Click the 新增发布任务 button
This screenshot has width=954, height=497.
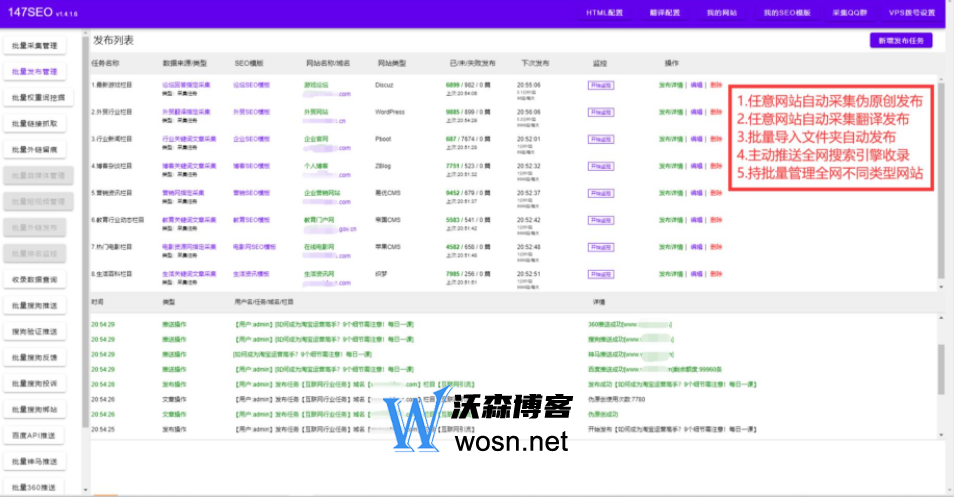coord(904,41)
